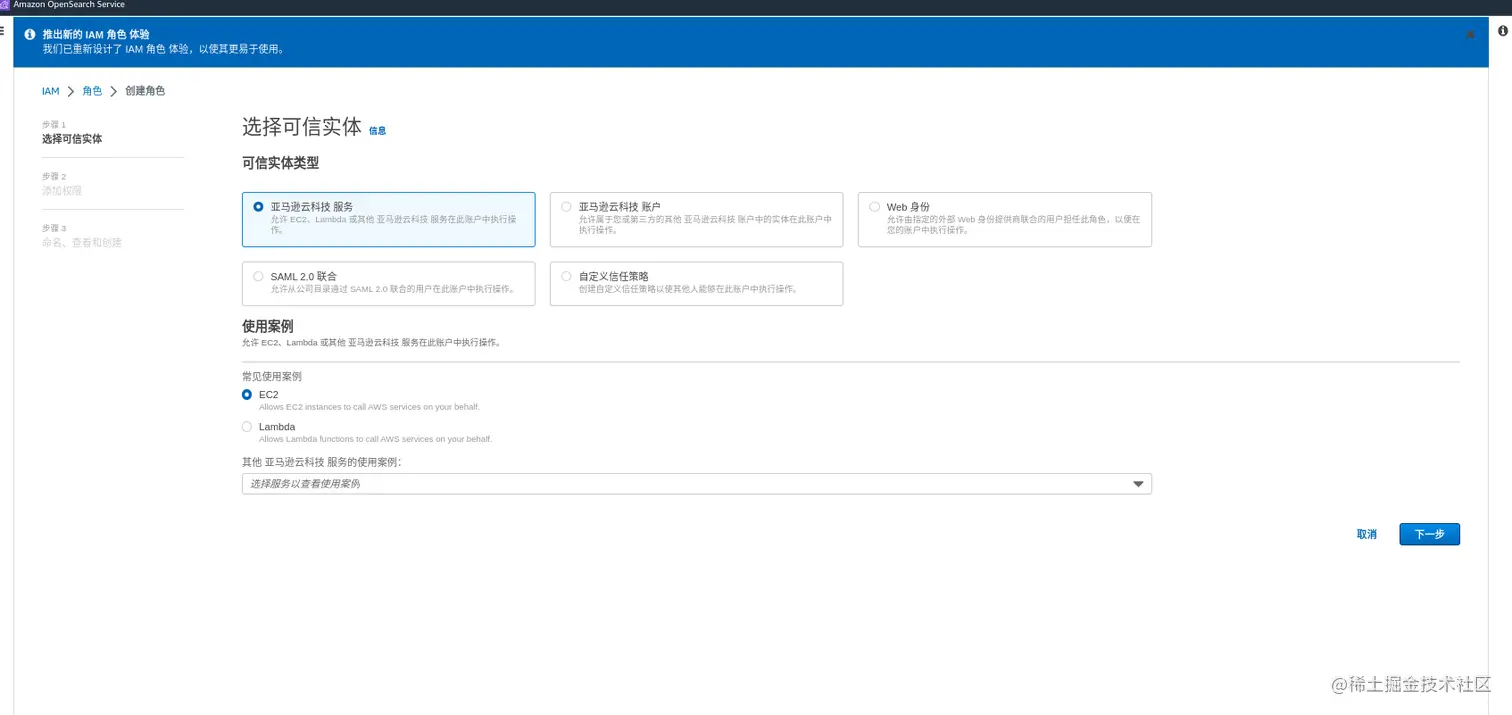Click the info icon in the blue banner
This screenshot has width=1512, height=715.
(30, 34)
